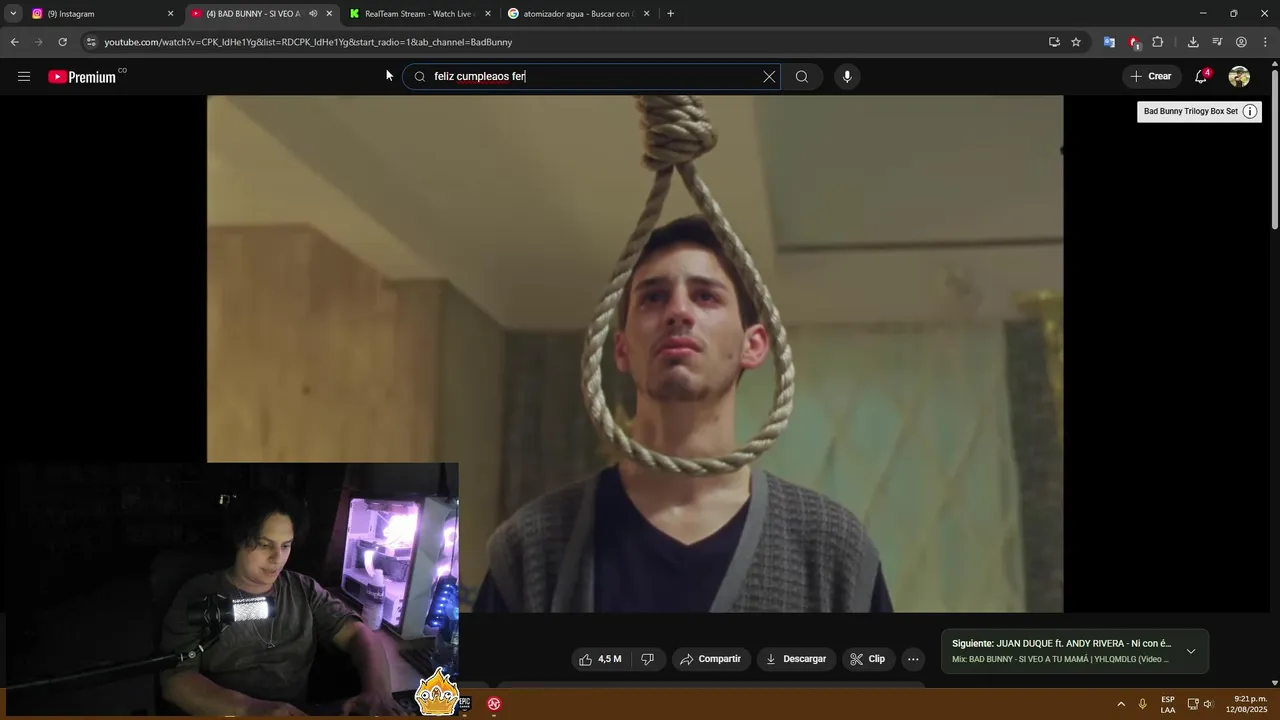Image resolution: width=1280 pixels, height=720 pixels.
Task: Open the red extension with badge 1
Action: coord(1134,42)
